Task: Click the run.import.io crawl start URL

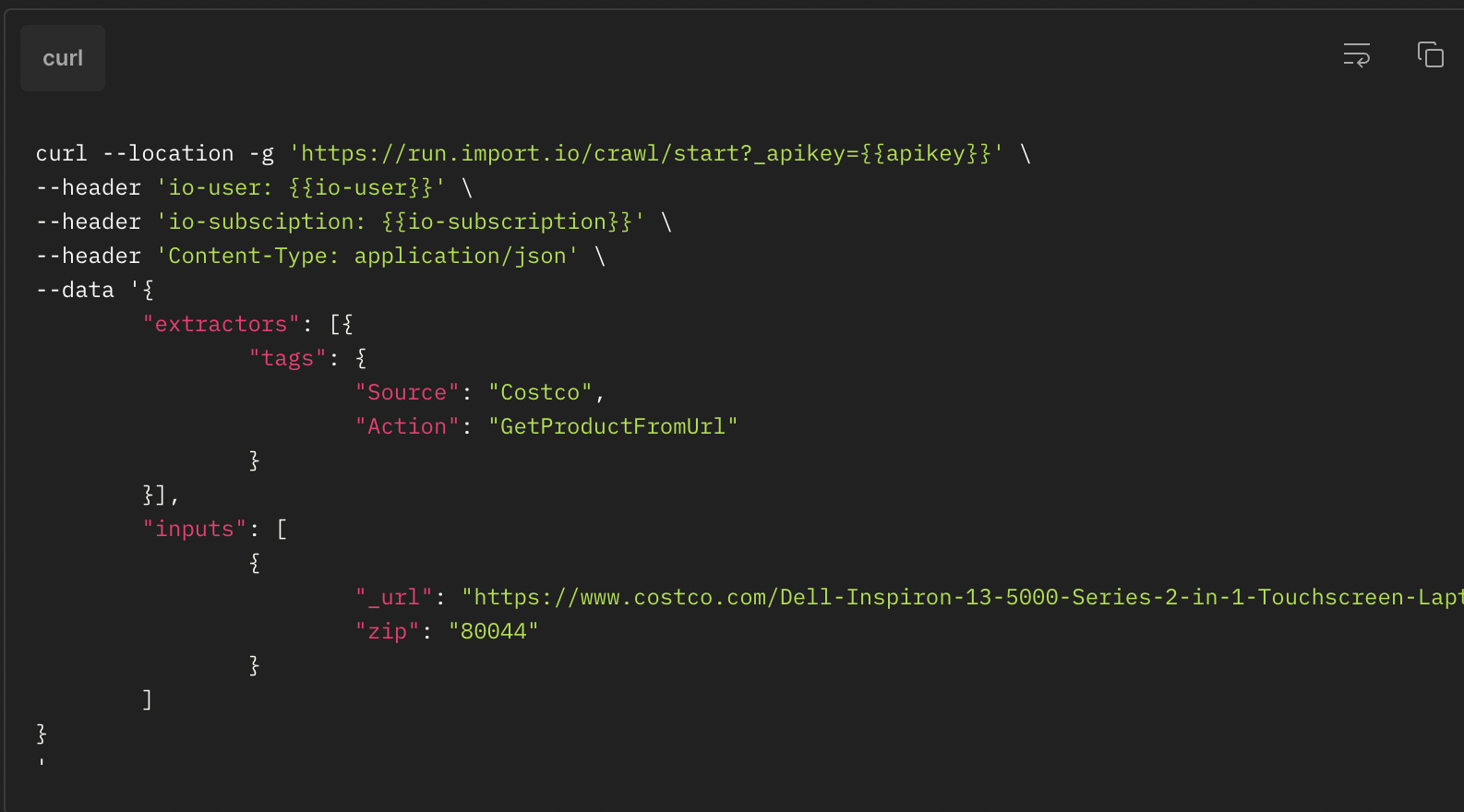Action: (646, 153)
